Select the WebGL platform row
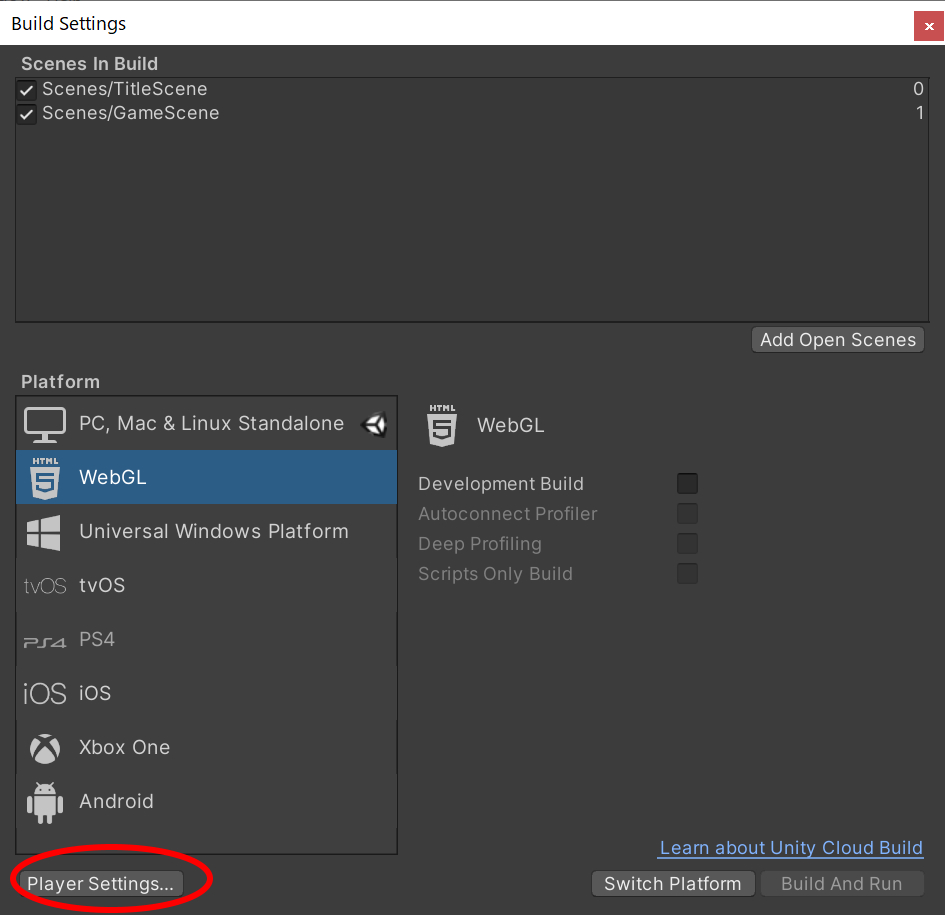This screenshot has width=945, height=915. click(207, 477)
